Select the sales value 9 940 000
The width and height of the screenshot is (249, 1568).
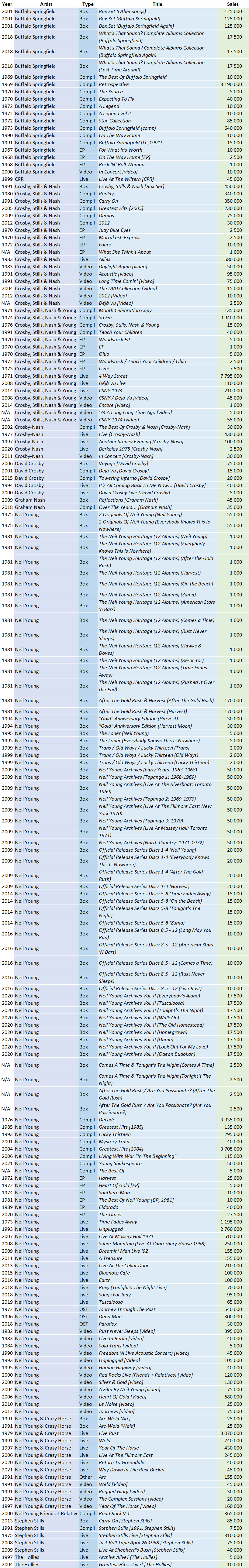tap(231, 318)
